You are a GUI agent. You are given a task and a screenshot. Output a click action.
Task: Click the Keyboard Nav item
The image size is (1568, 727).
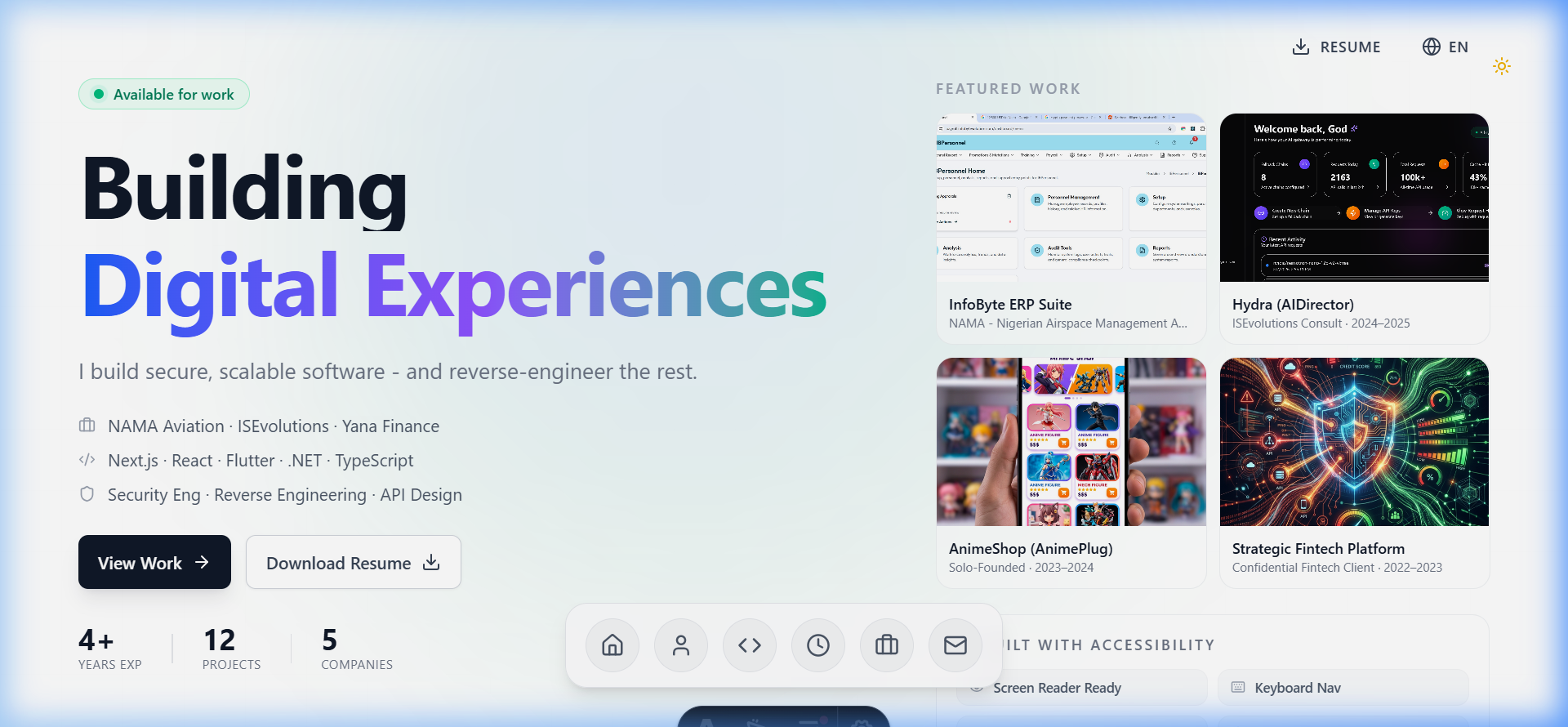(x=1343, y=688)
